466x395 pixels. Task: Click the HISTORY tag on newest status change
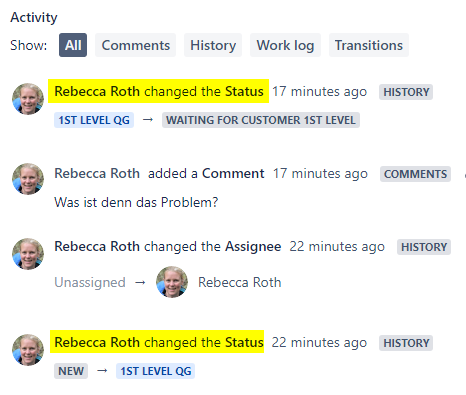point(406,92)
